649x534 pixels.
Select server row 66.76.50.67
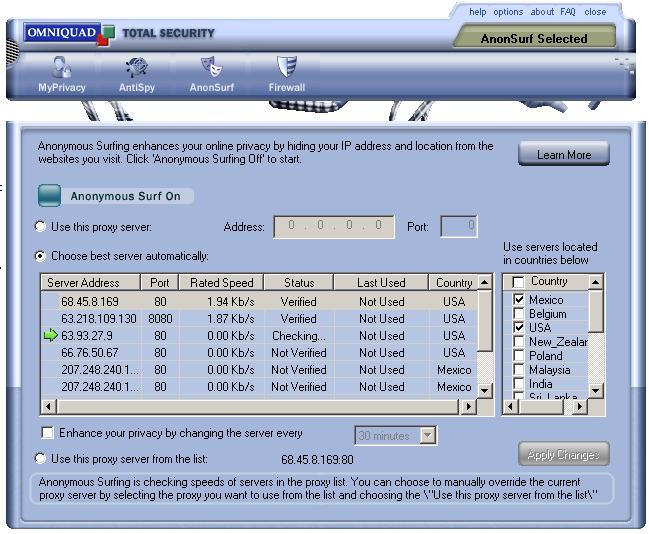[x=259, y=353]
